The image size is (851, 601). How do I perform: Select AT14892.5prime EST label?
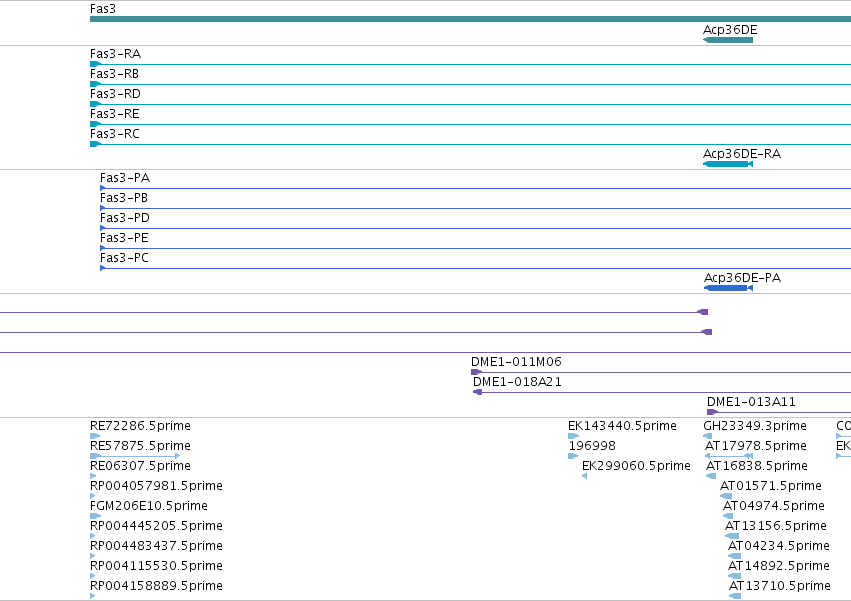pyautogui.click(x=778, y=566)
